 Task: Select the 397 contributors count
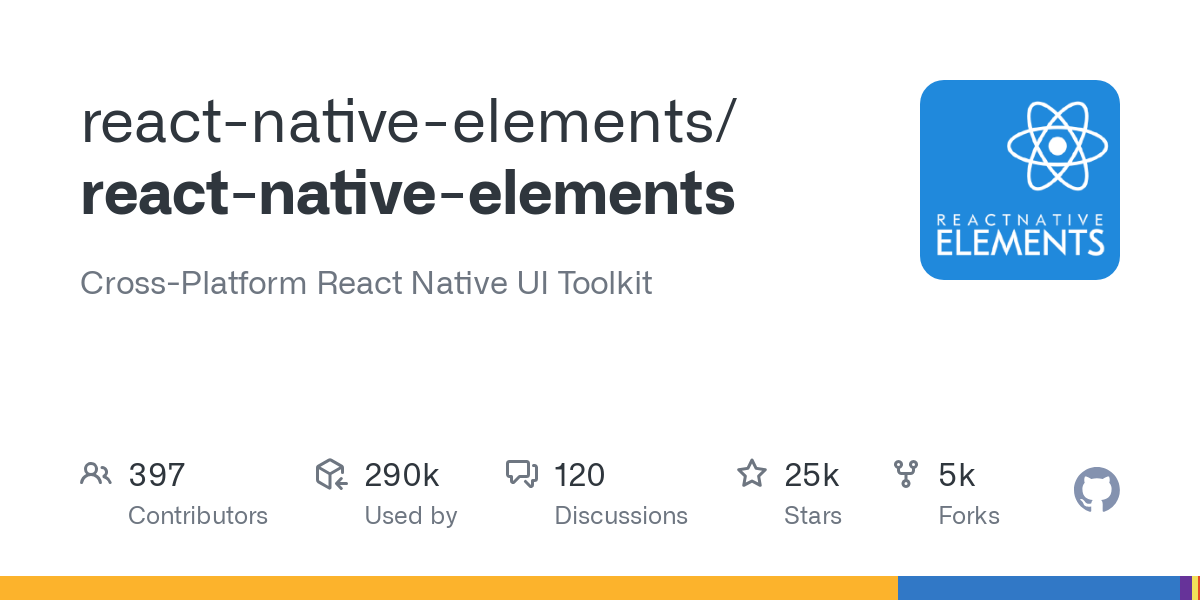click(x=156, y=475)
